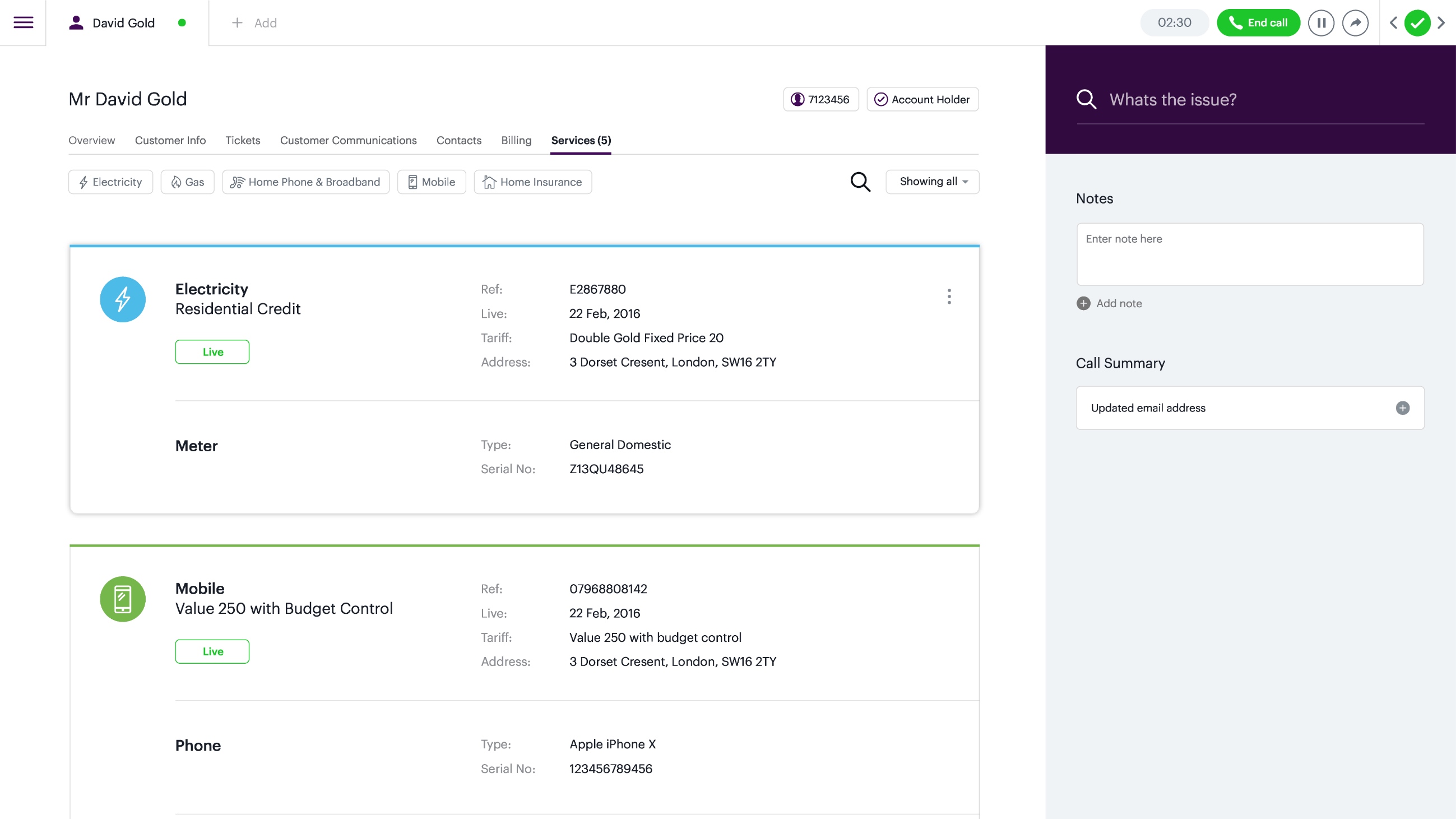Viewport: 1456px width, 819px height.
Task: Open the Showing all dropdown
Action: coord(931,182)
